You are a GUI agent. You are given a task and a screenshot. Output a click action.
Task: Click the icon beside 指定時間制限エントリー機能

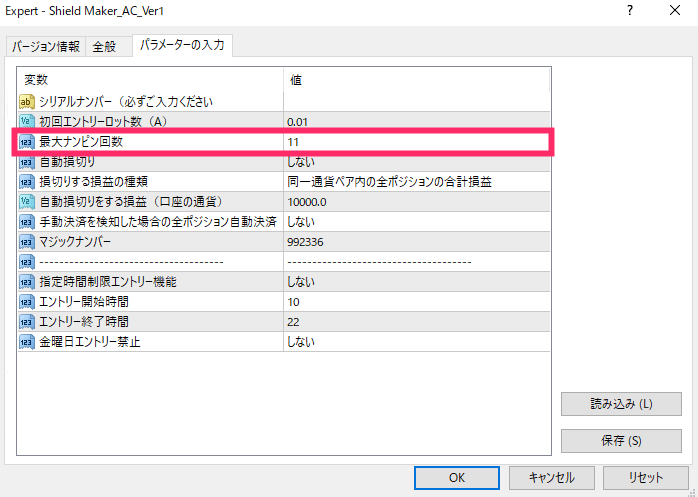pyautogui.click(x=27, y=282)
